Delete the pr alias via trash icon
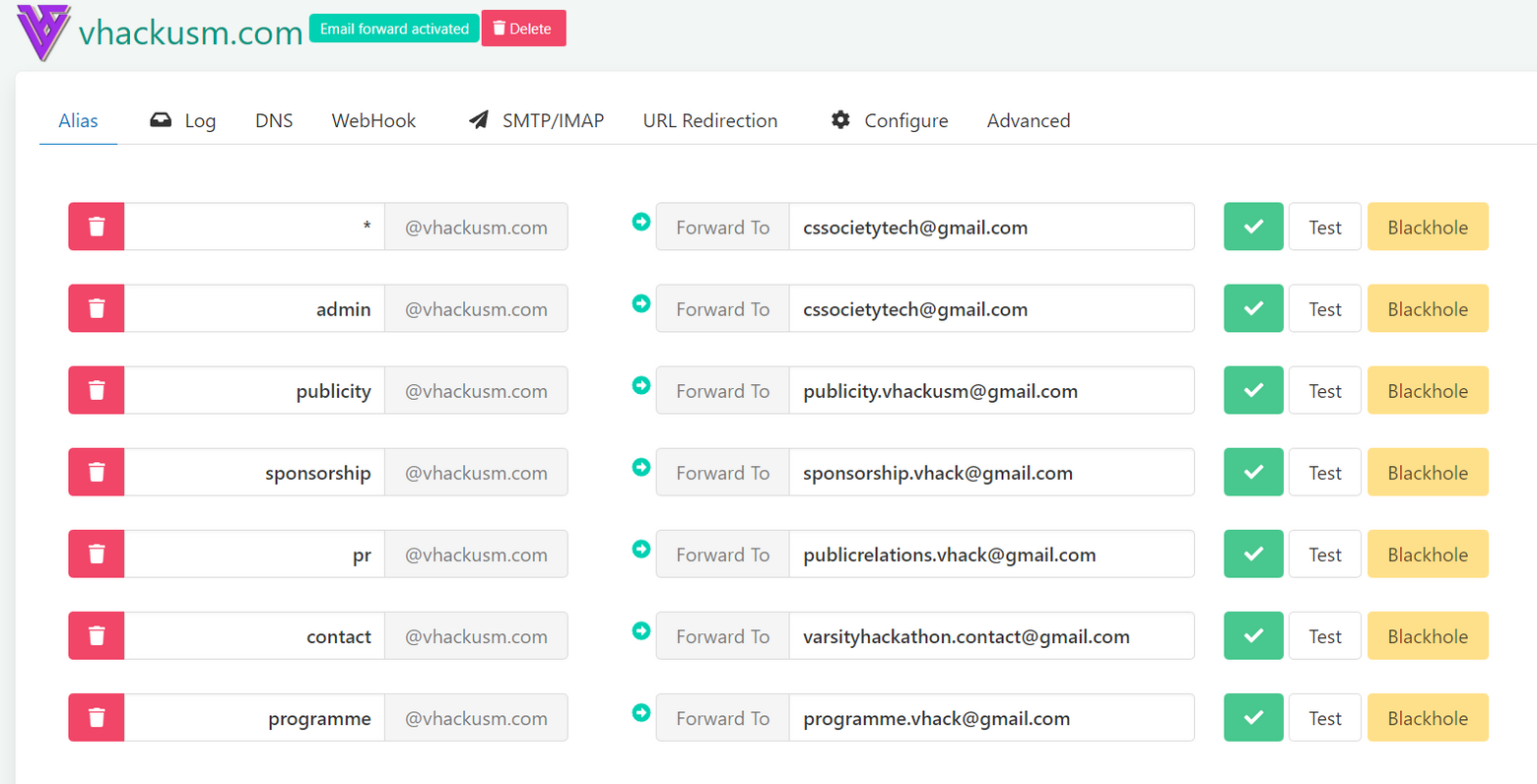 coord(97,555)
